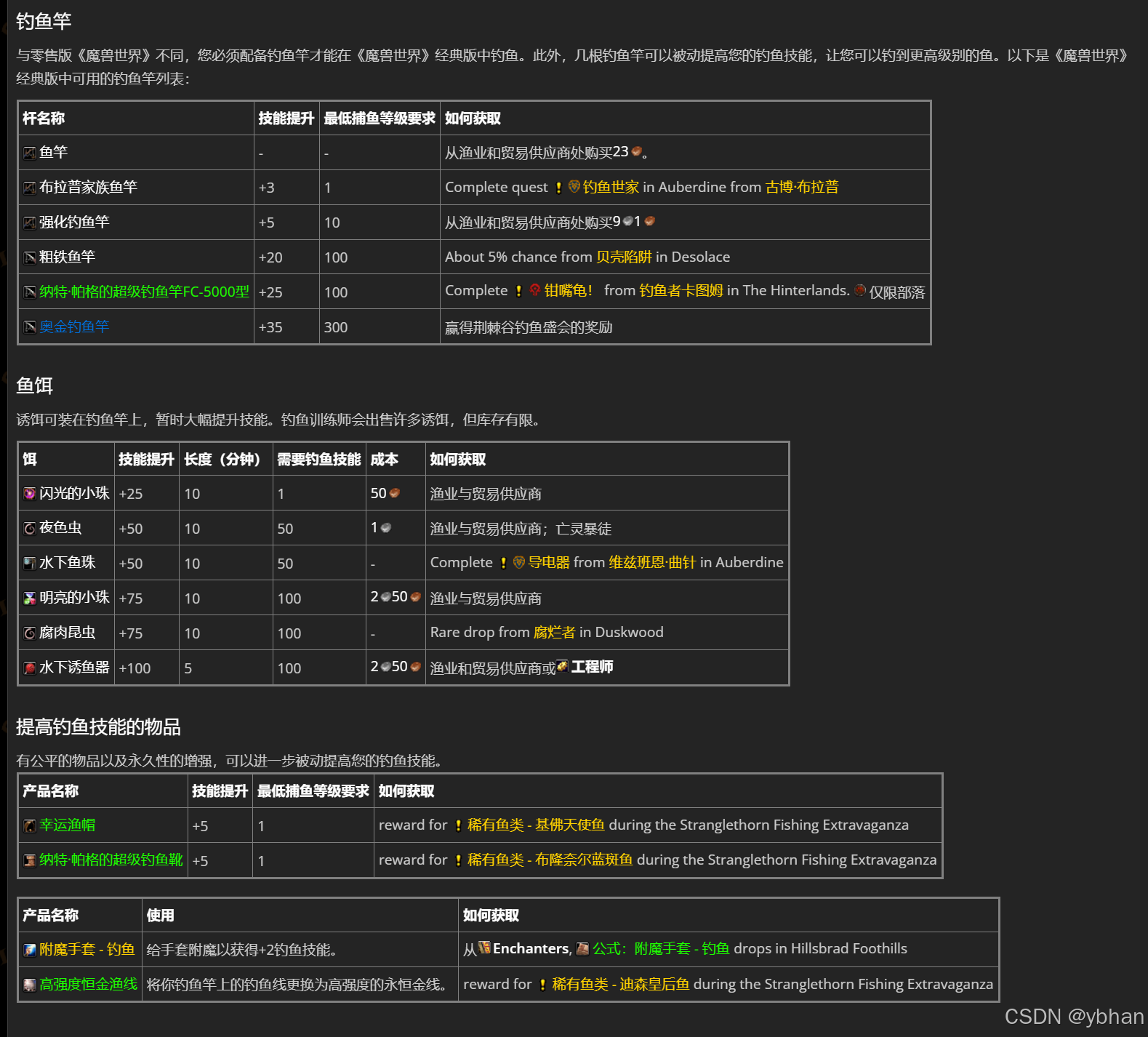The height and width of the screenshot is (1037, 1148).
Task: Click the 仅限部落 text
Action: (897, 292)
